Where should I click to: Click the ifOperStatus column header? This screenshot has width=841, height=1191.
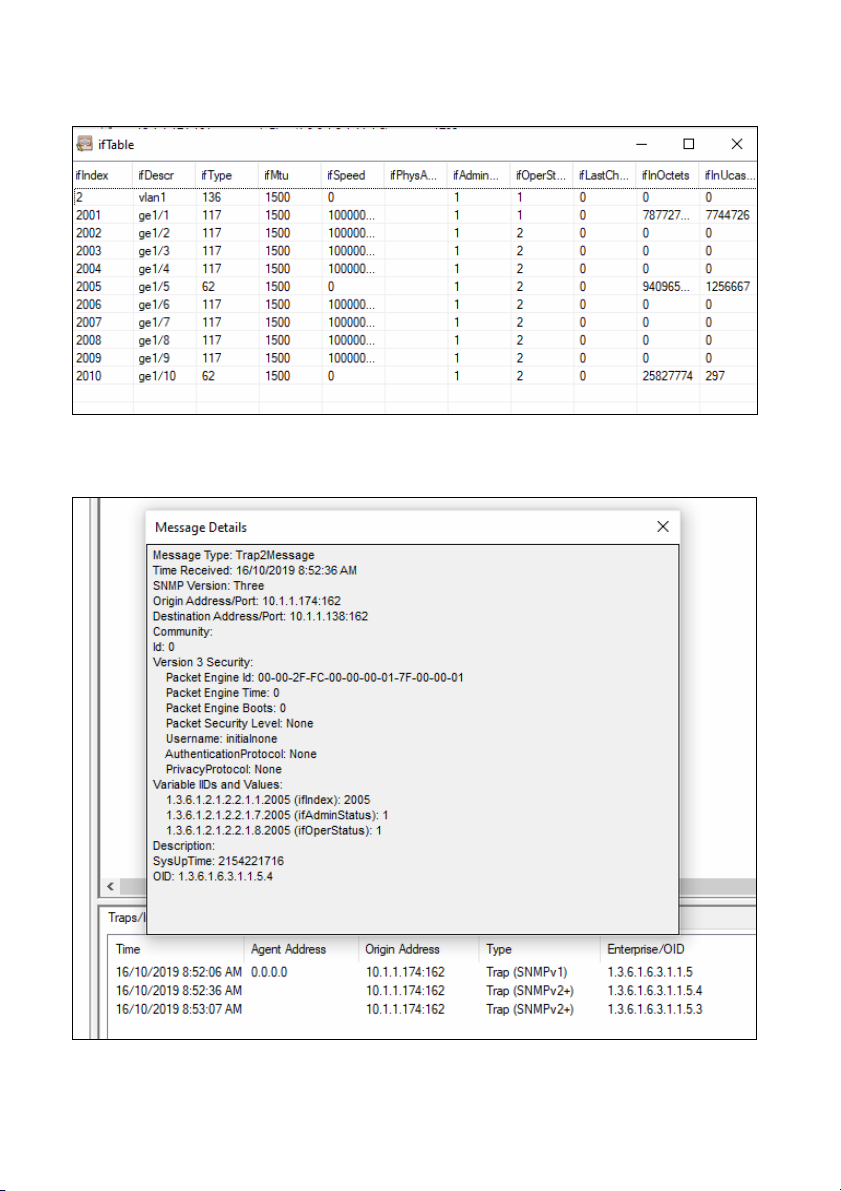[x=542, y=175]
